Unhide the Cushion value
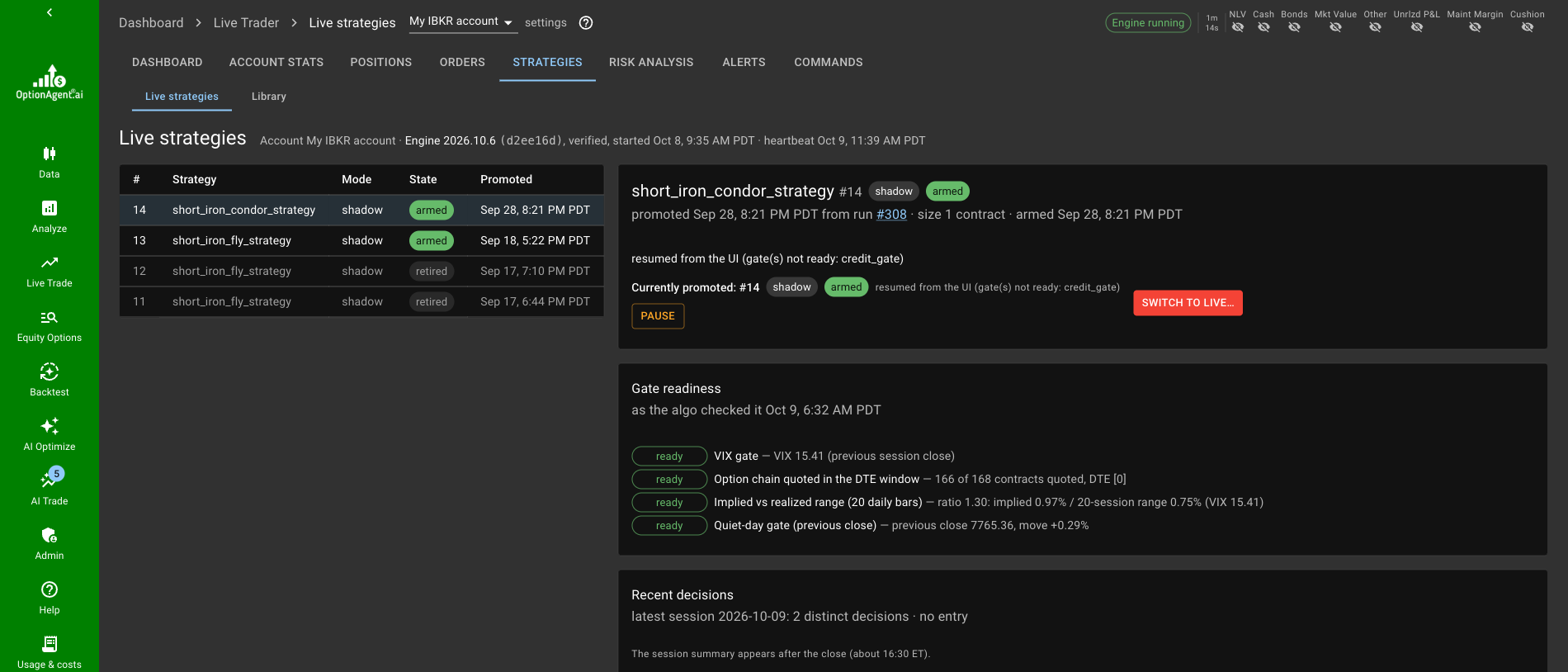The height and width of the screenshot is (672, 1568). (x=1527, y=27)
